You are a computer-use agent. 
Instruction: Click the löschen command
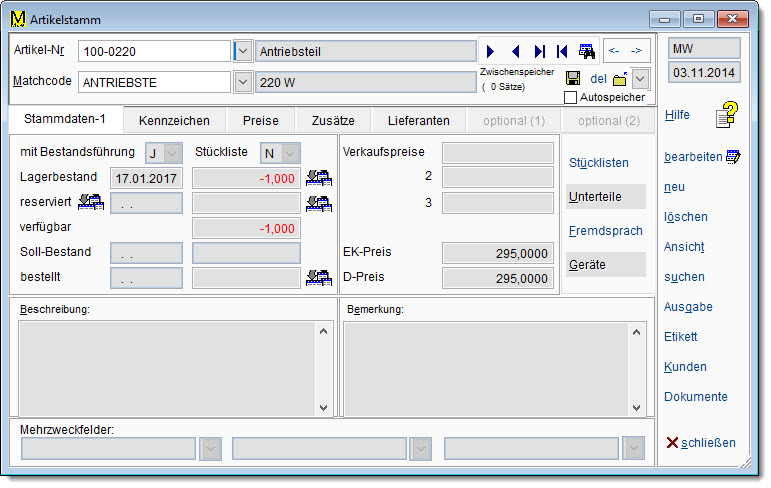point(686,217)
